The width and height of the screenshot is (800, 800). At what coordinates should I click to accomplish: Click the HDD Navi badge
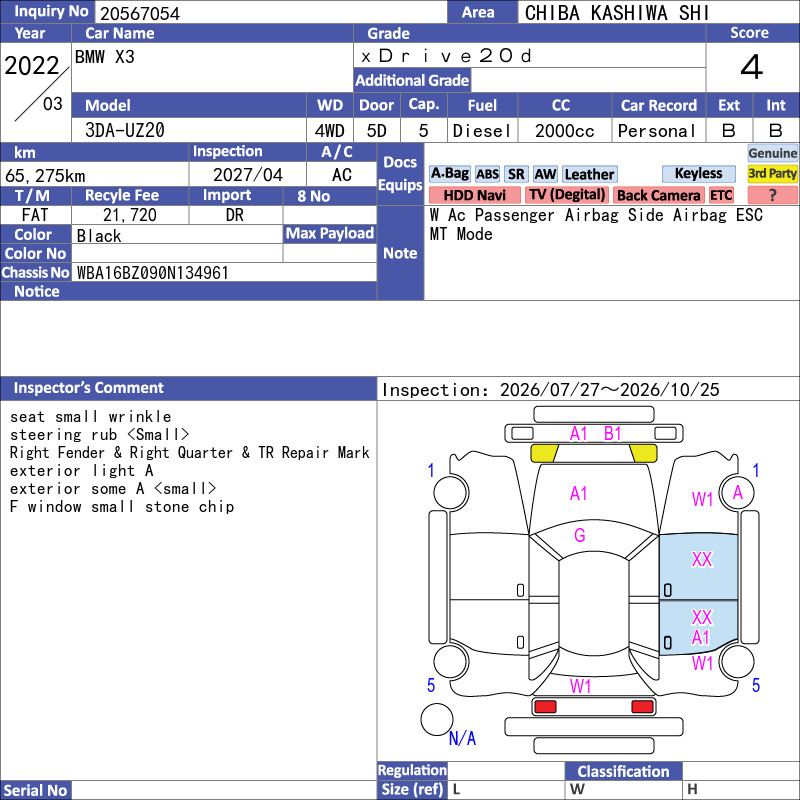474,195
